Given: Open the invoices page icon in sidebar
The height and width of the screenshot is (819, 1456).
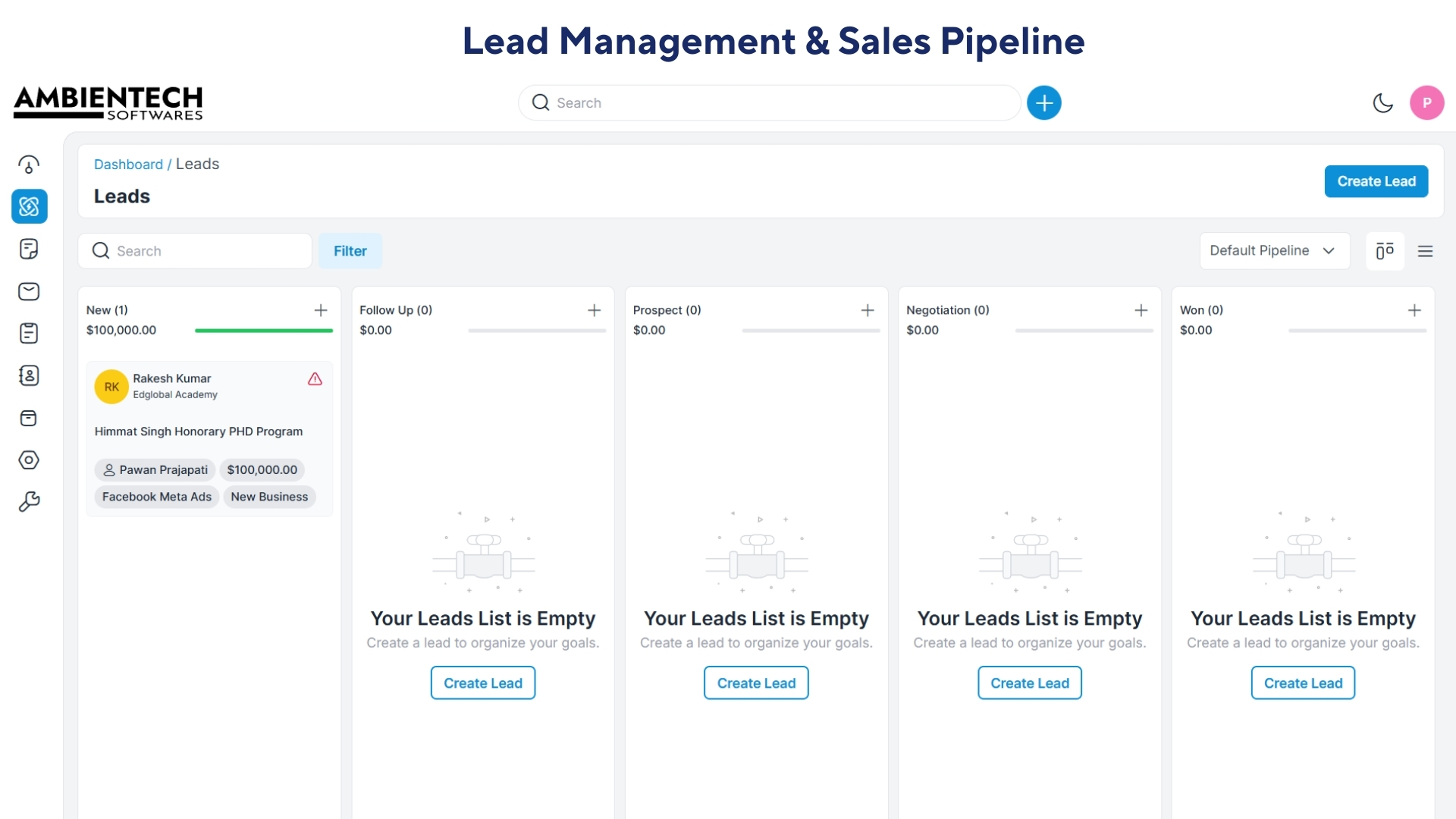Looking at the screenshot, I should [x=29, y=249].
